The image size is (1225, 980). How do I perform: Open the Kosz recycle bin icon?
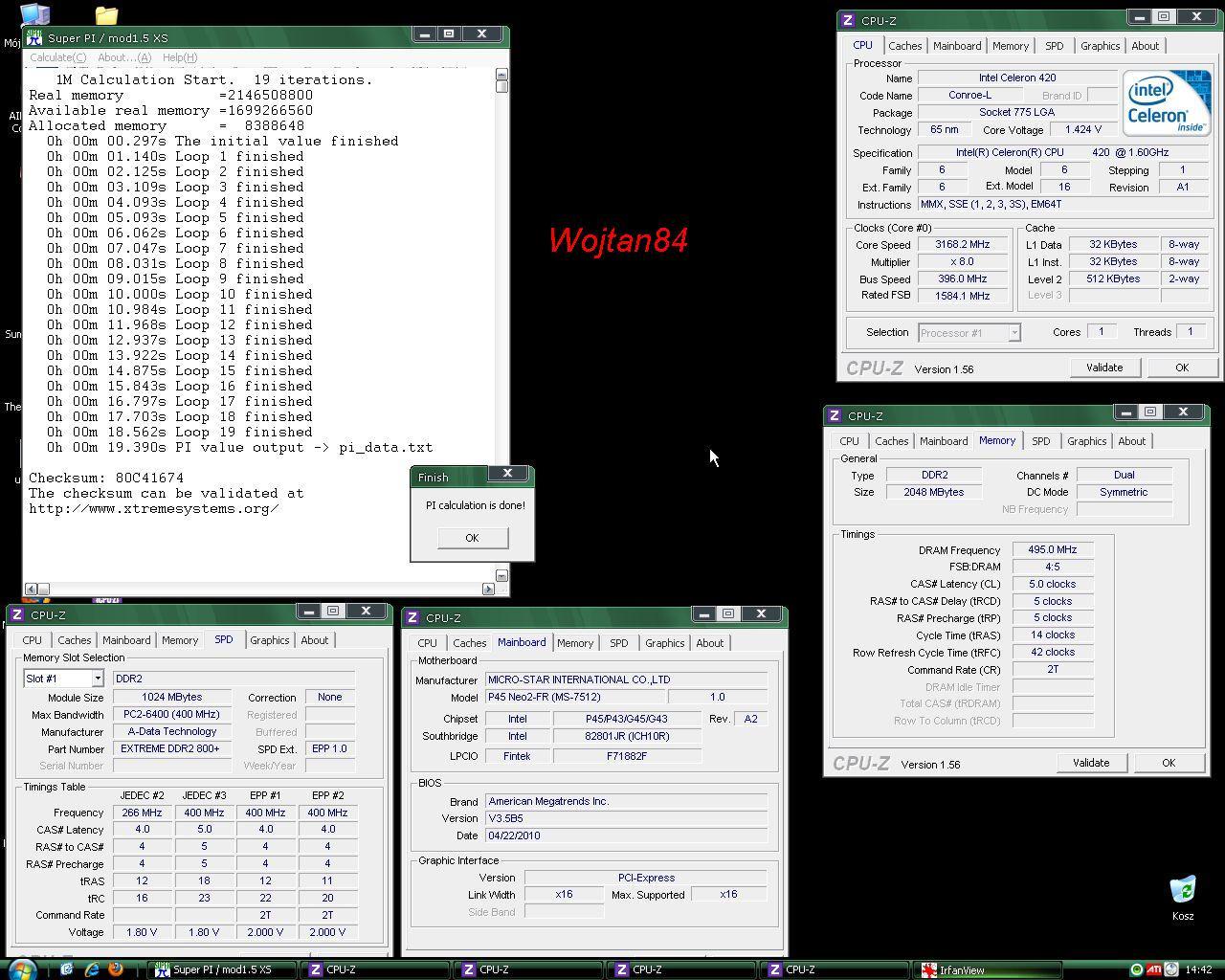click(x=1183, y=898)
